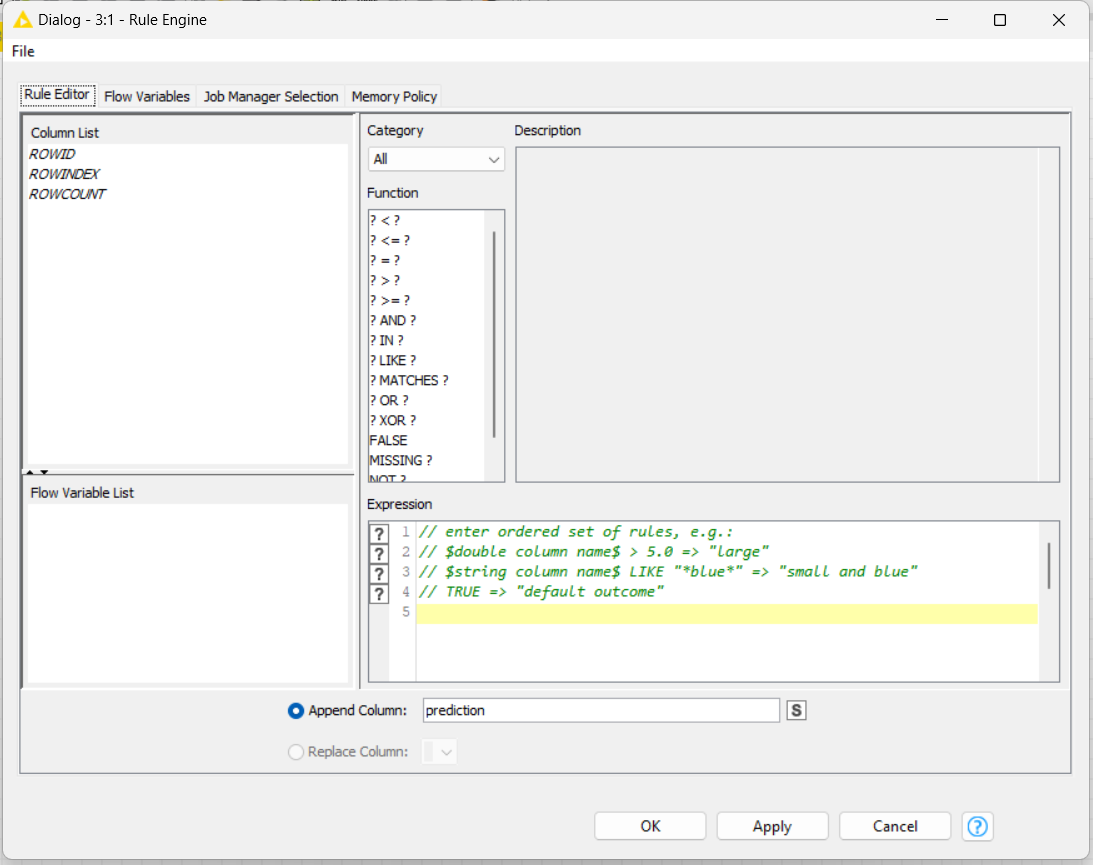Select the '? XOR ?' function
This screenshot has width=1093, height=865.
393,421
